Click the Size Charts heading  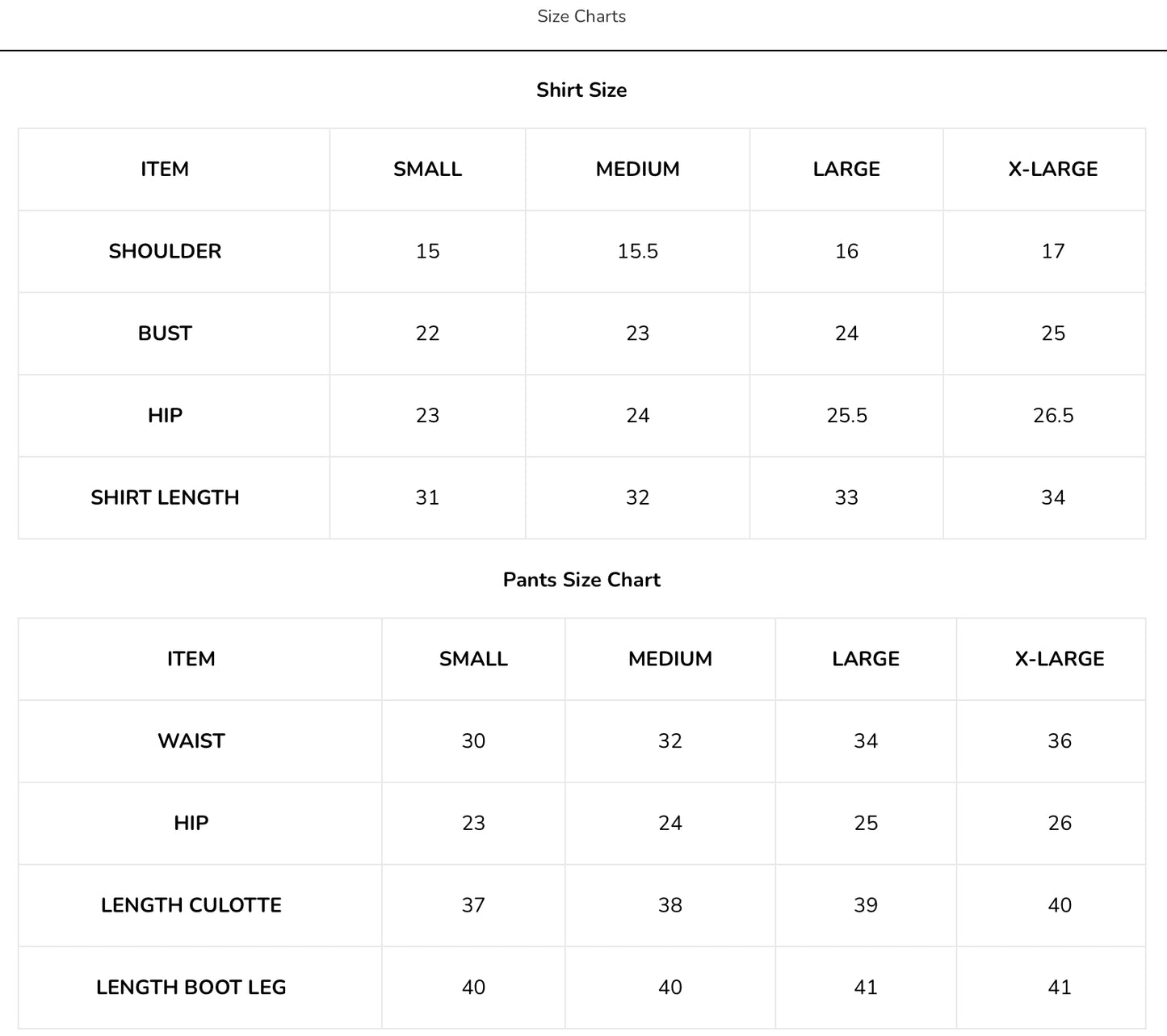click(x=581, y=16)
